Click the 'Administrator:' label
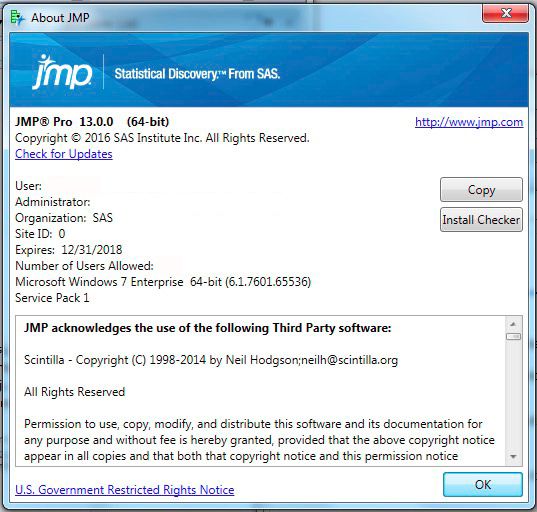This screenshot has height=512, width=537. 53,202
